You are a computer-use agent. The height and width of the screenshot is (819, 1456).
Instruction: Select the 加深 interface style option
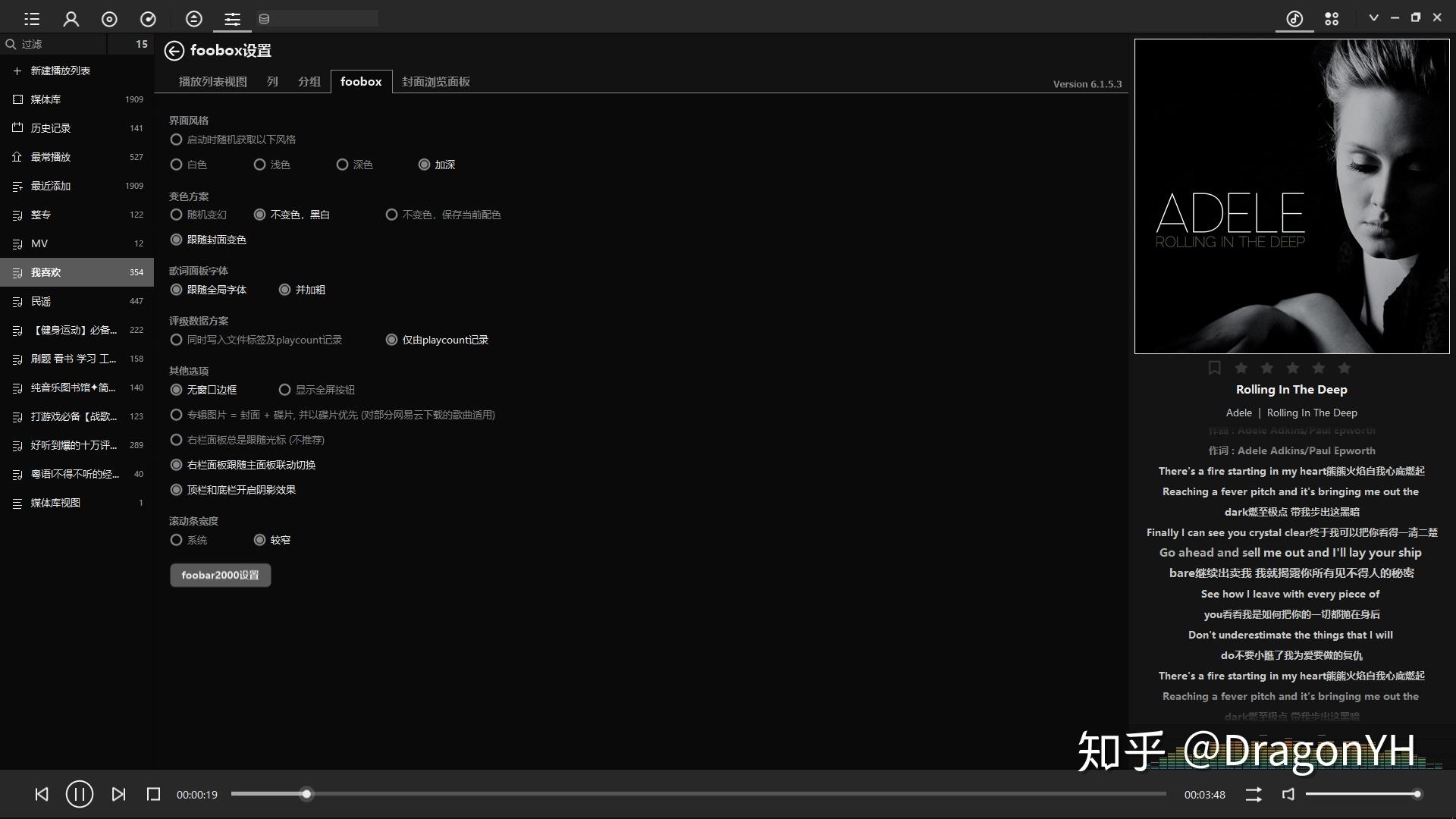pos(425,165)
